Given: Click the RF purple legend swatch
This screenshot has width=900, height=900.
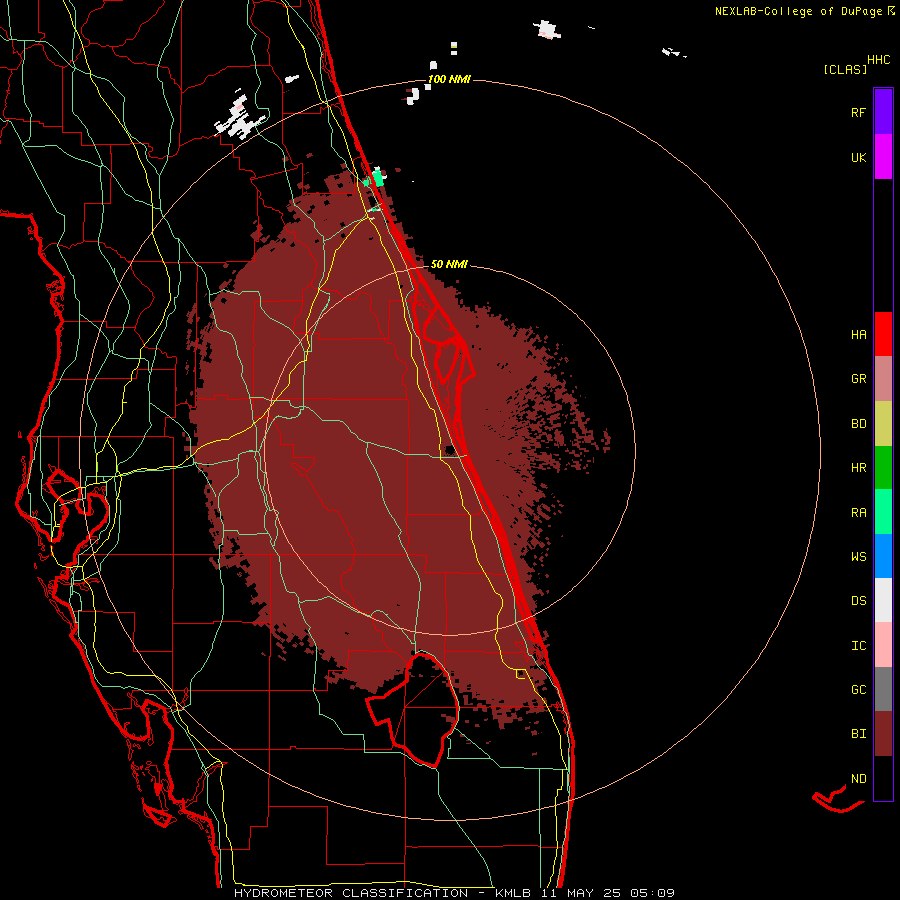Looking at the screenshot, I should [x=883, y=112].
